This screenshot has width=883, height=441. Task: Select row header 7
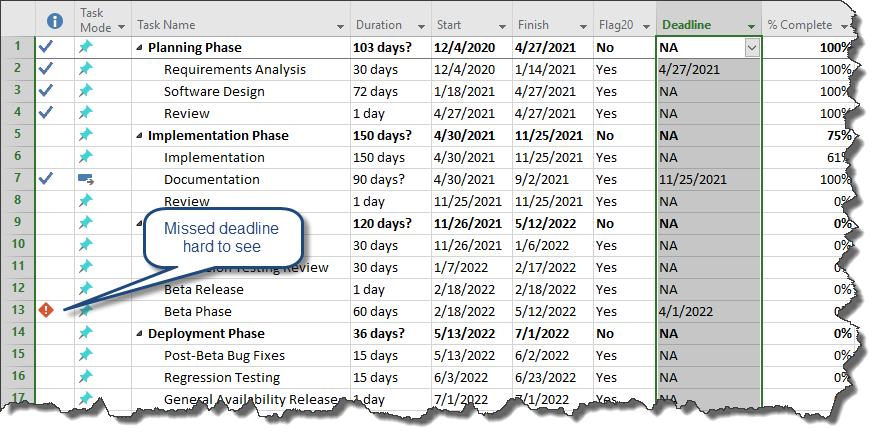17,179
